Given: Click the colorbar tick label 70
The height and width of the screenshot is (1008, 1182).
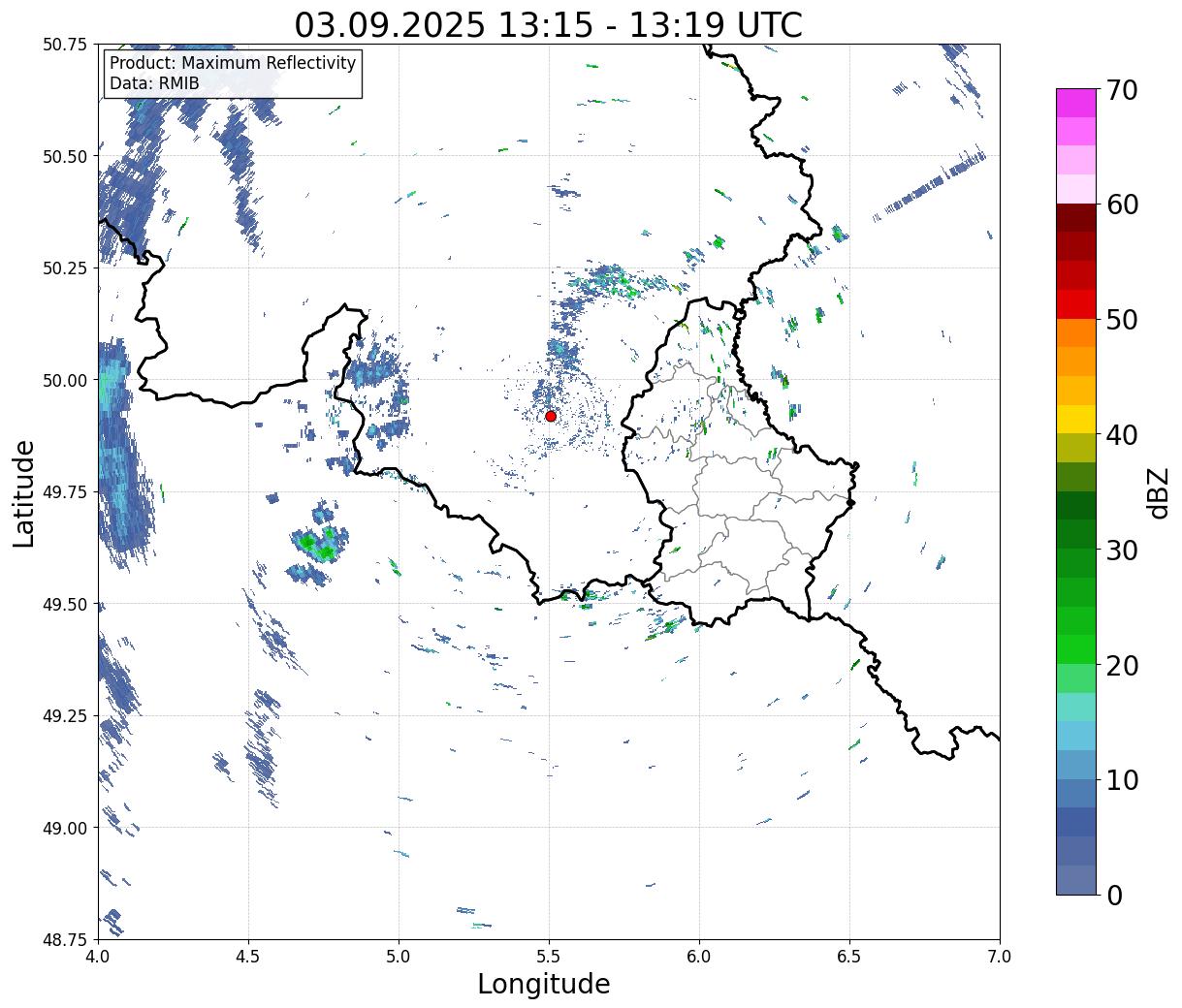Looking at the screenshot, I should (1122, 90).
